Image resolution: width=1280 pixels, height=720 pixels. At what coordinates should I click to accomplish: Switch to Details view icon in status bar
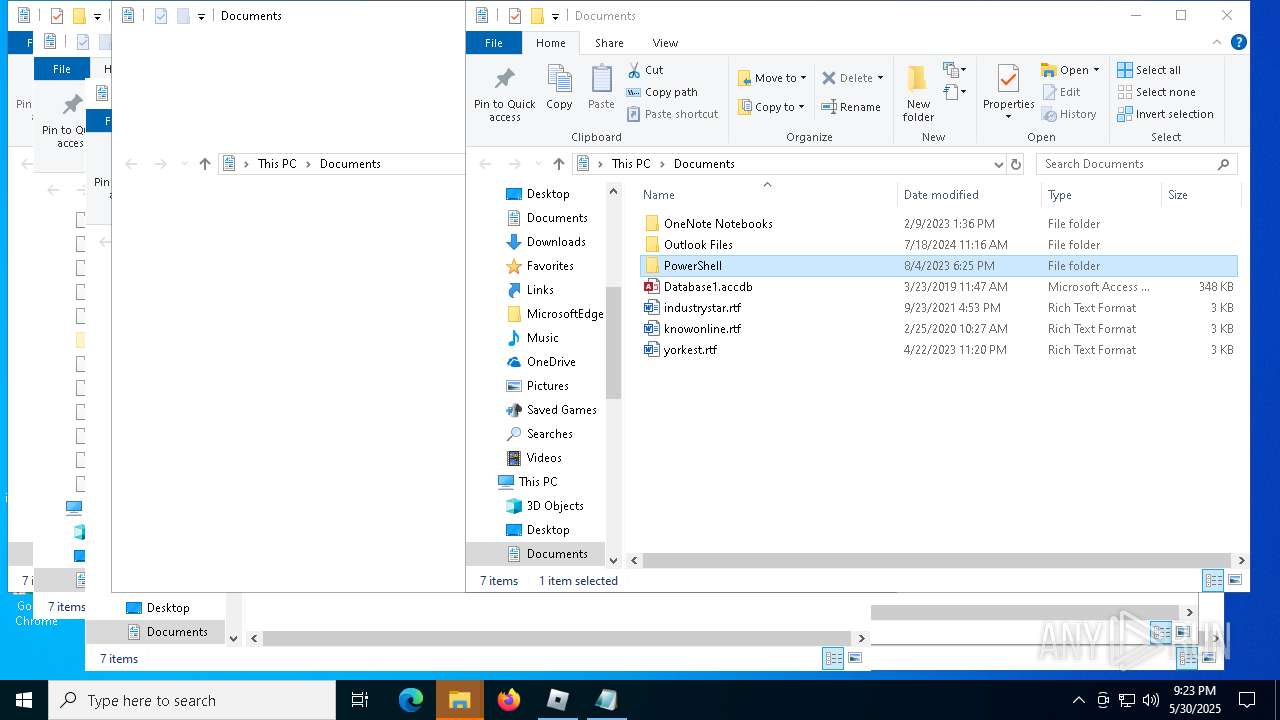point(1213,580)
